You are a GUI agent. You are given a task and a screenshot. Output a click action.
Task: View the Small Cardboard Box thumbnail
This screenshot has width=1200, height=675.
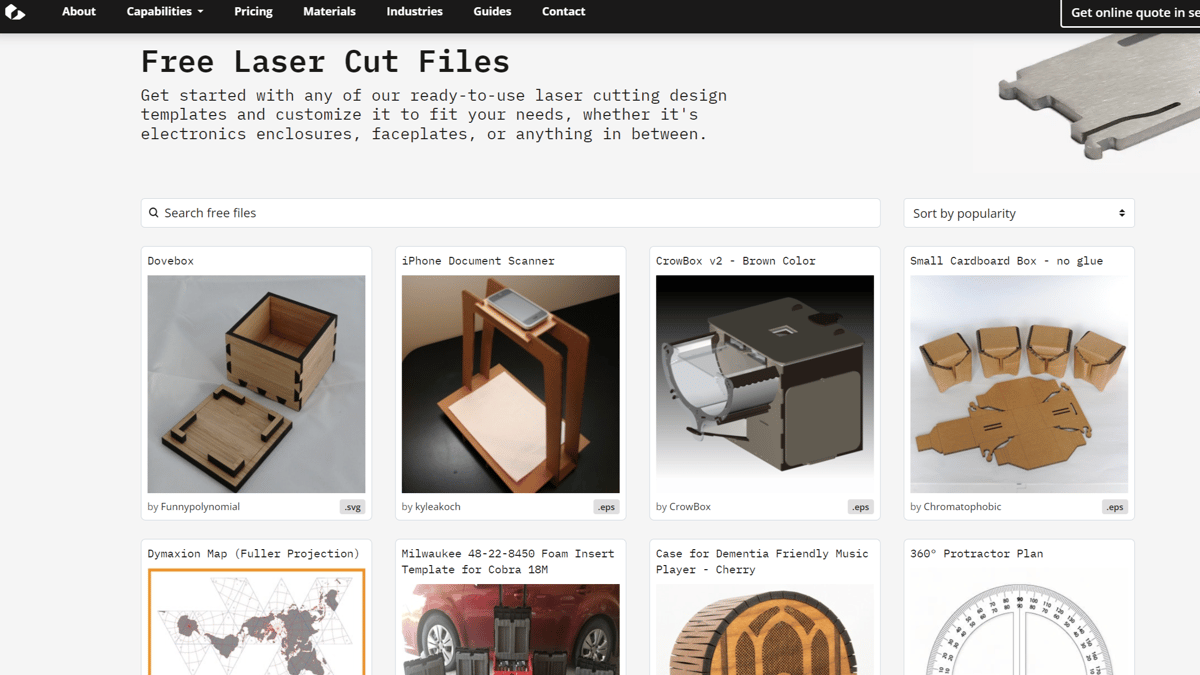point(1019,384)
